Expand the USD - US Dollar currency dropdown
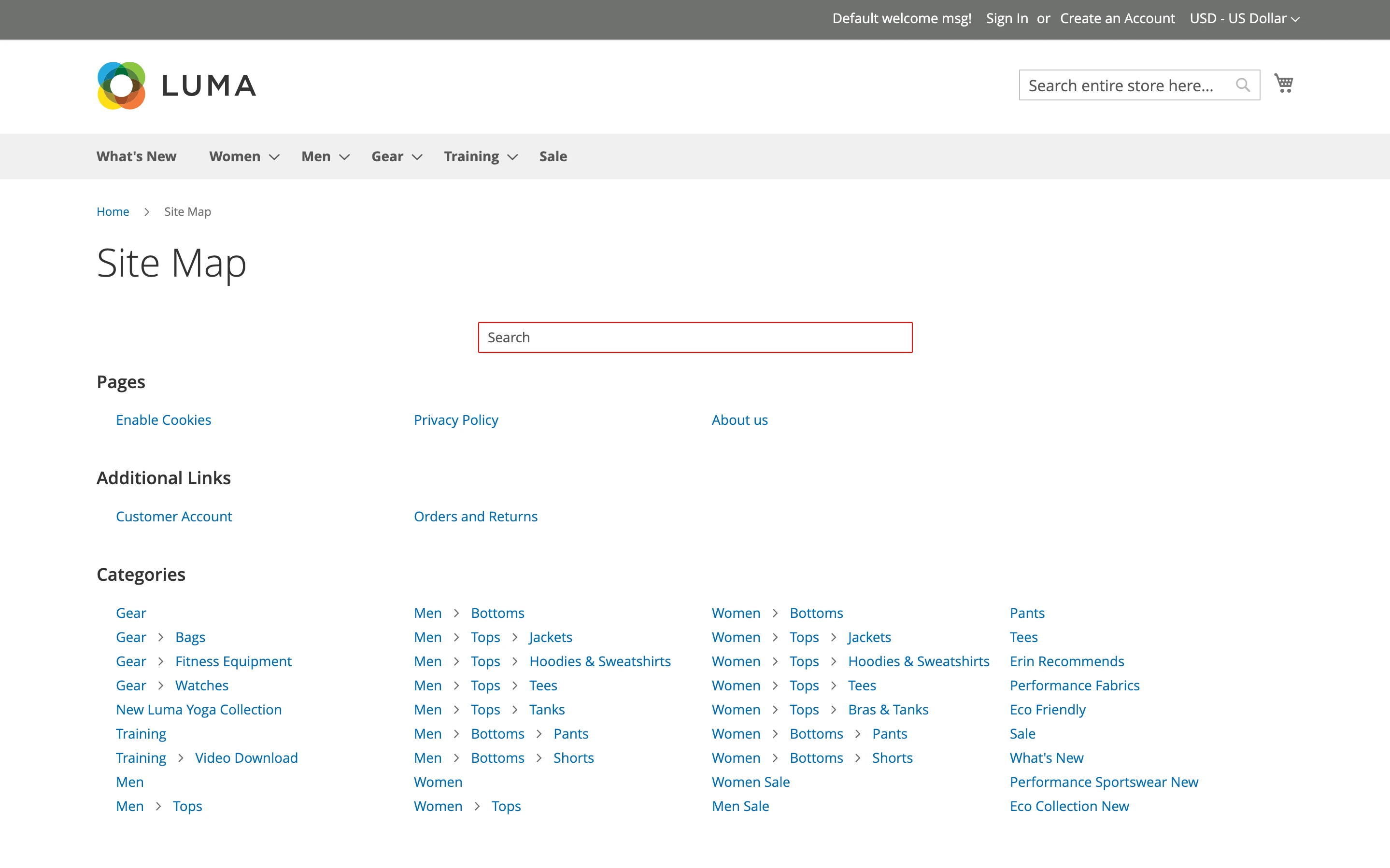The height and width of the screenshot is (868, 1390). click(1244, 18)
